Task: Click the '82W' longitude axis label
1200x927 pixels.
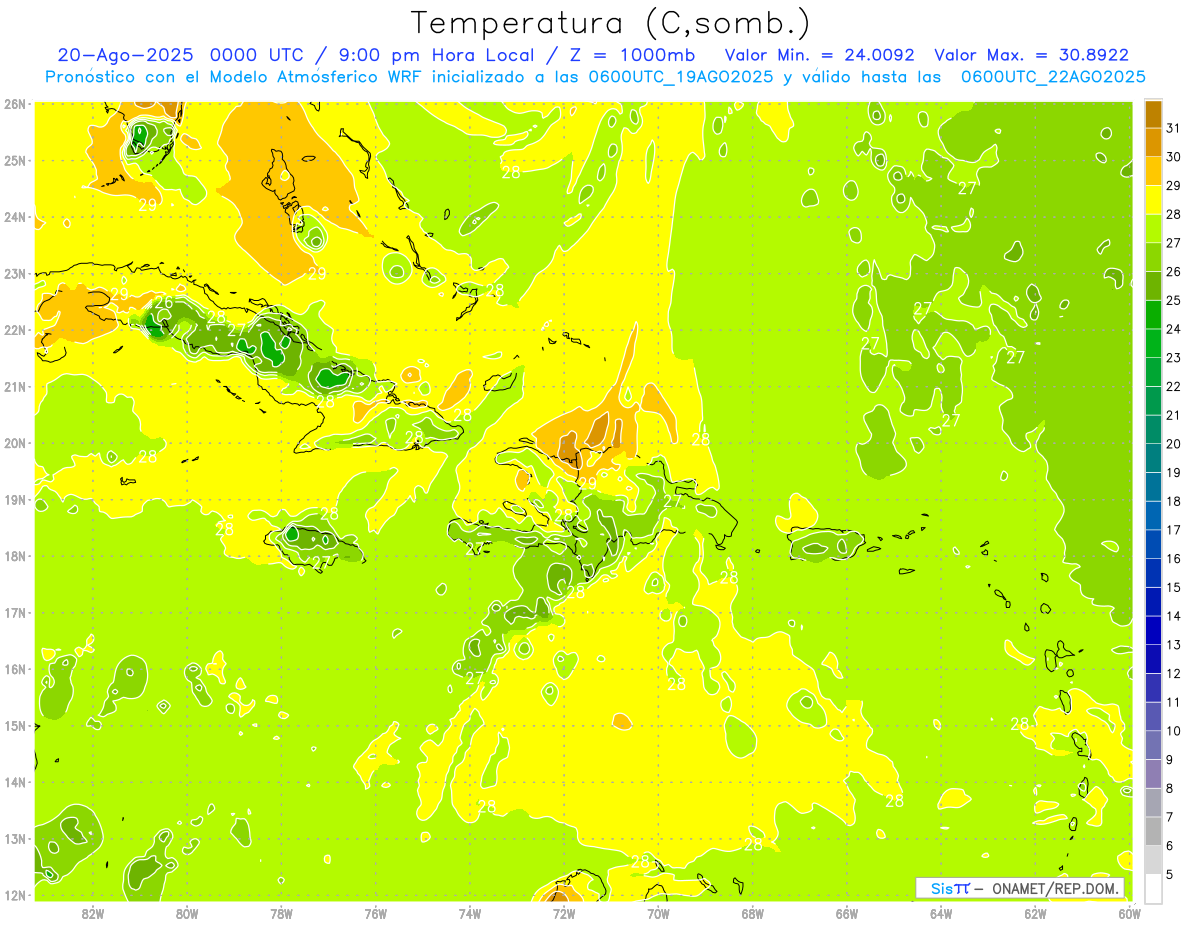Action: click(x=93, y=913)
